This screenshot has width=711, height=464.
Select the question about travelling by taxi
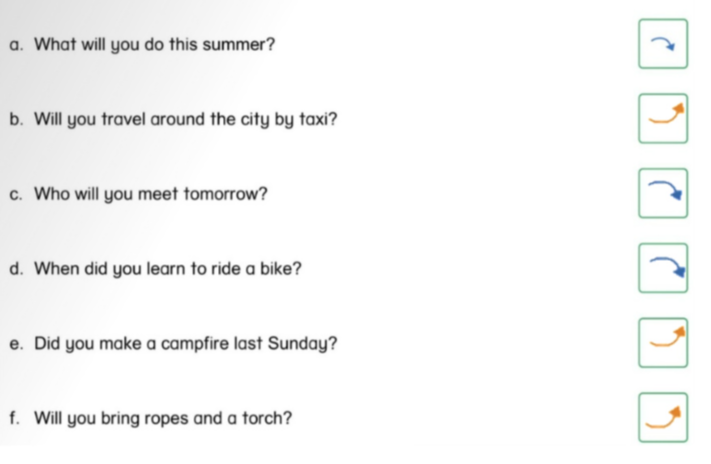click(186, 120)
